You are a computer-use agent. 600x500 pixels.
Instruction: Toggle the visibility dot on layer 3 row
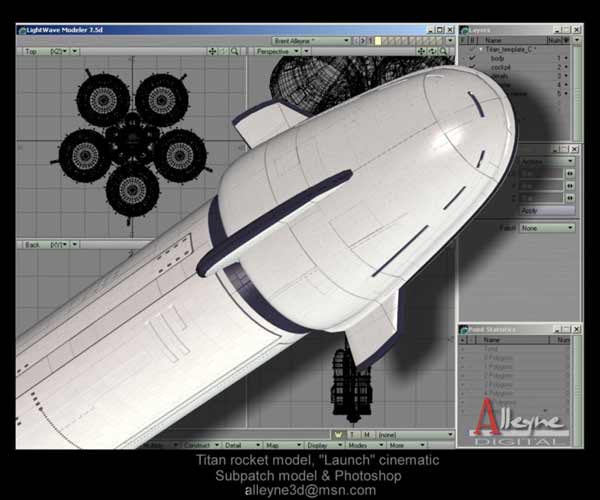[566, 76]
